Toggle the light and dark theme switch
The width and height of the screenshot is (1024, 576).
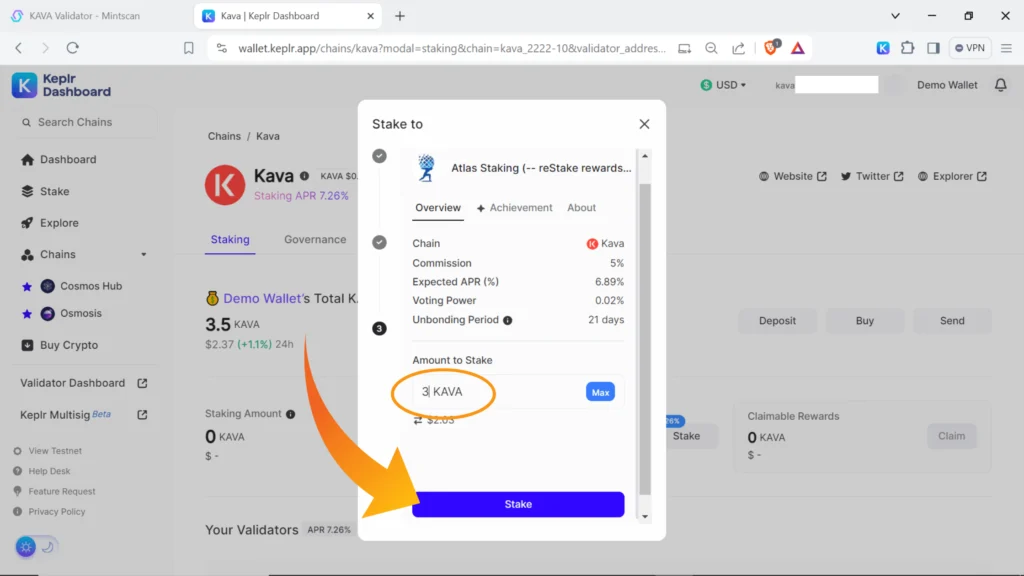click(36, 546)
